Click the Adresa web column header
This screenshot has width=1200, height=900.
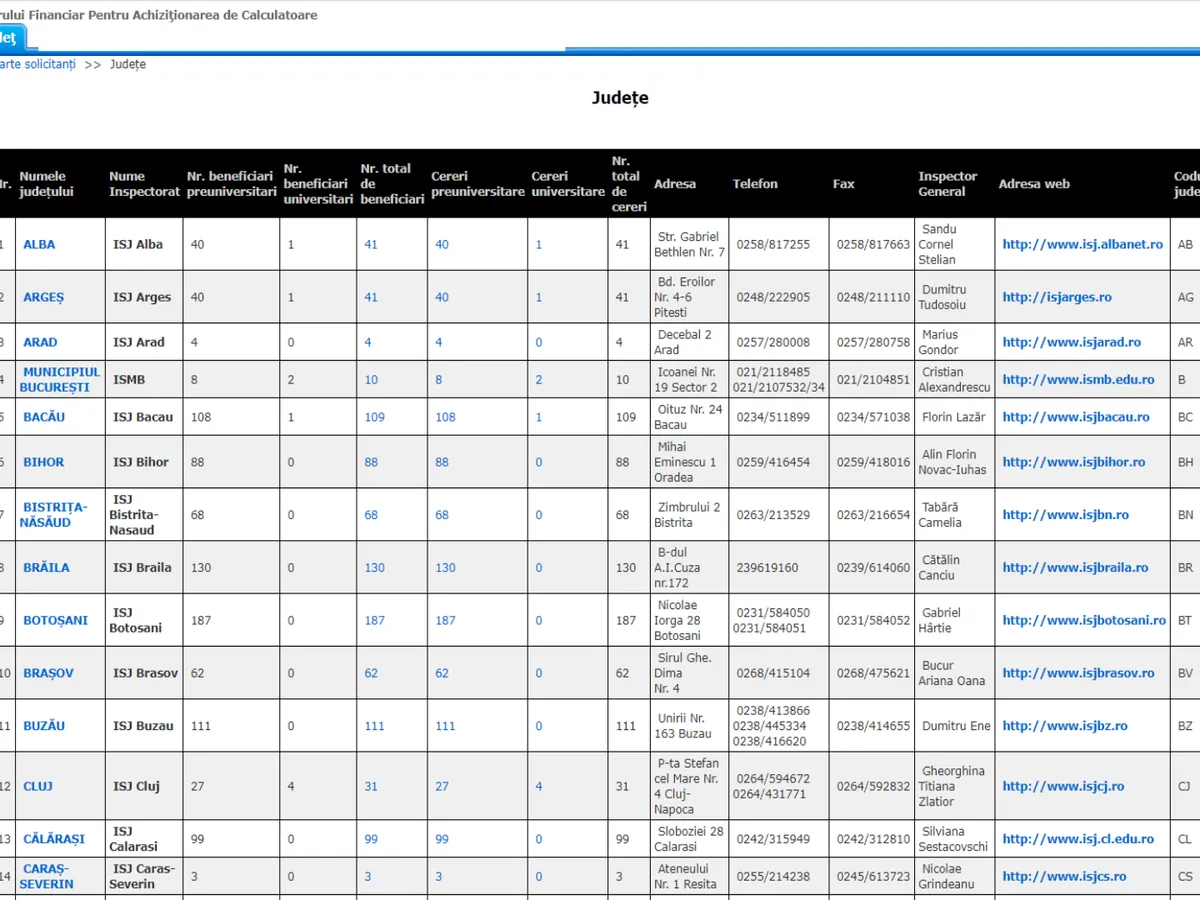pos(1034,184)
